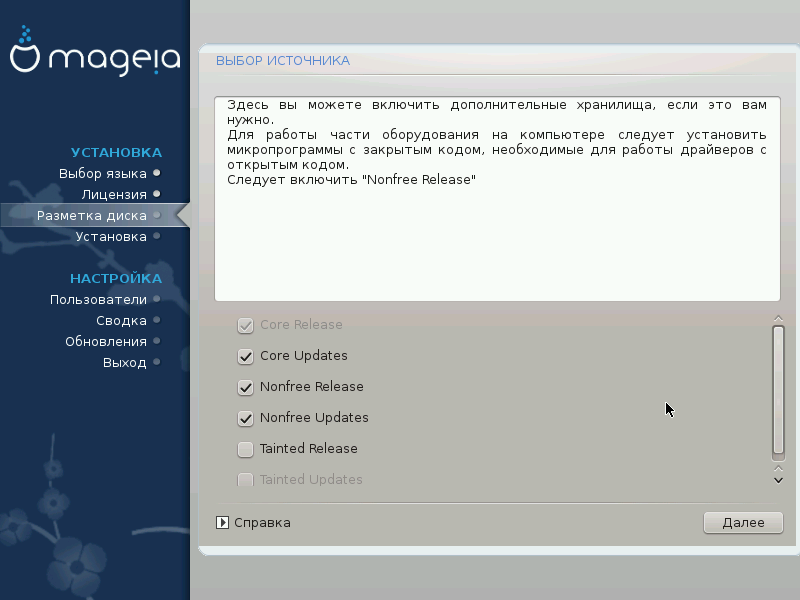800x600 pixels.
Task: Select the Установка step in sidebar
Action: pyautogui.click(x=111, y=236)
